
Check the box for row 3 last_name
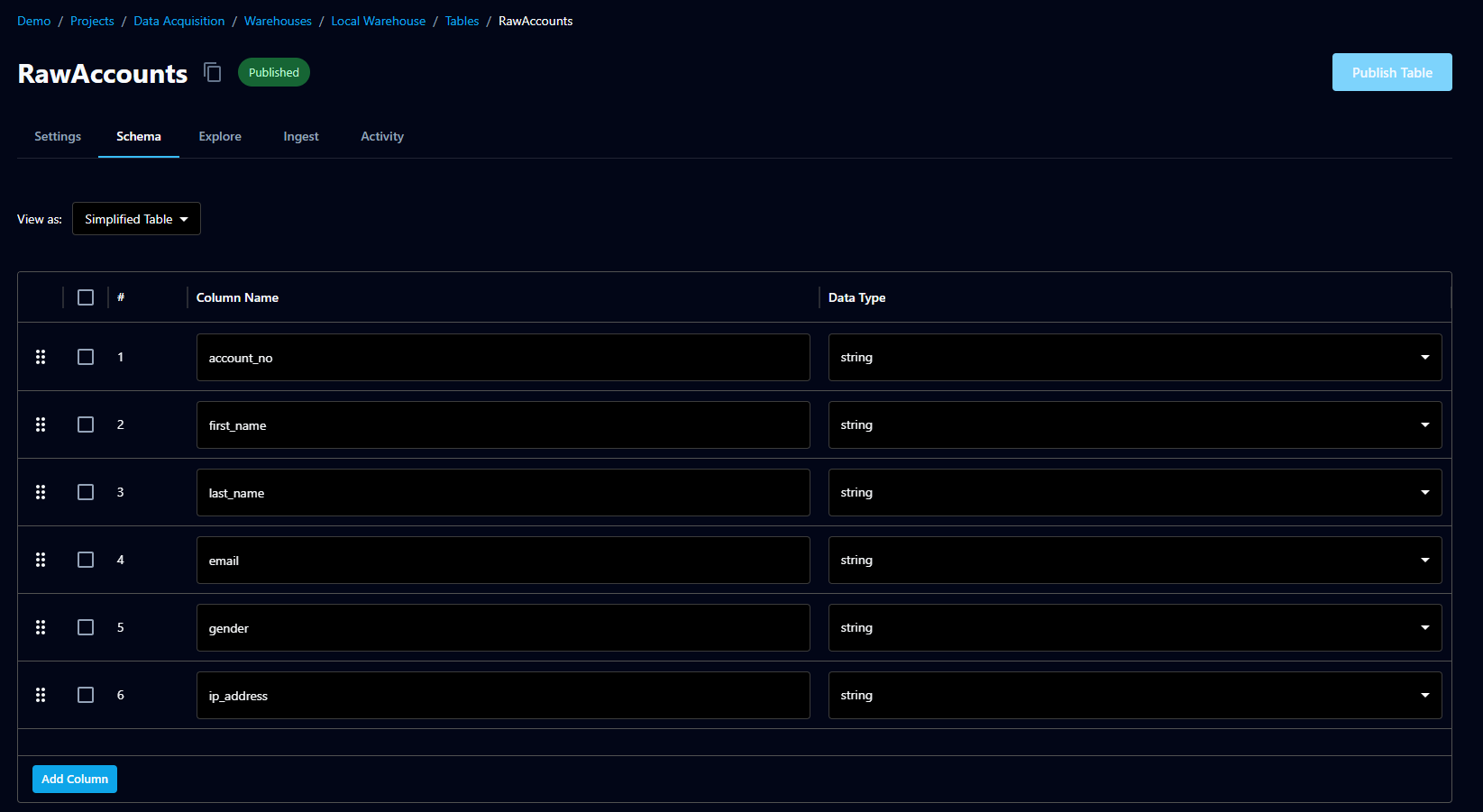[86, 492]
